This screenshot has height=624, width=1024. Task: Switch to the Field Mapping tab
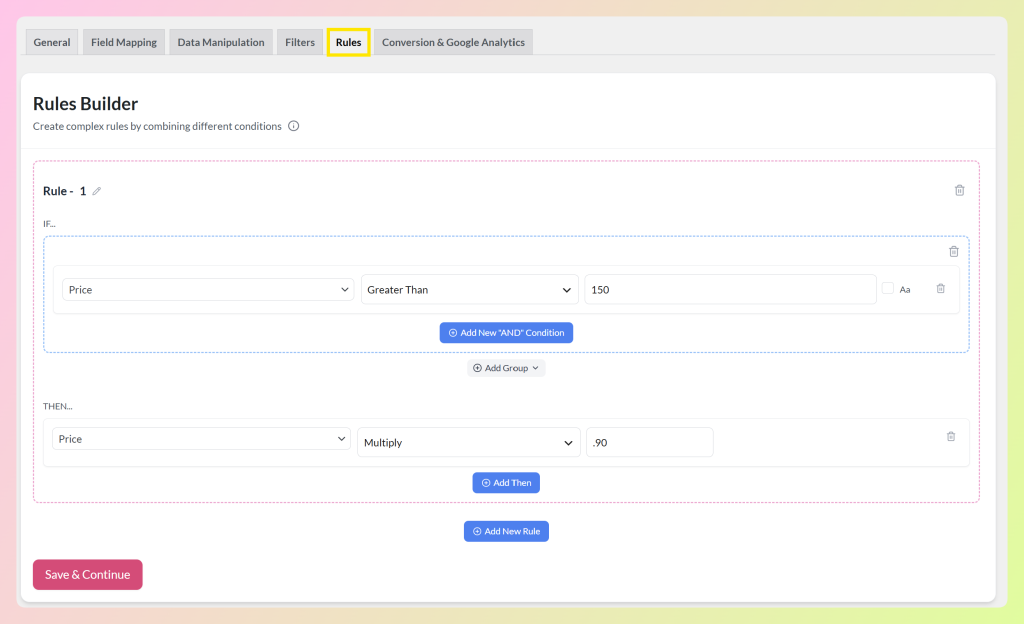tap(123, 42)
